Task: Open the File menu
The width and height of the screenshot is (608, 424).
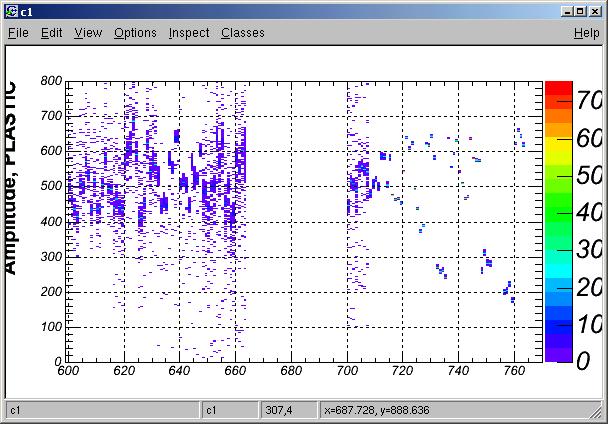Action: (x=18, y=33)
